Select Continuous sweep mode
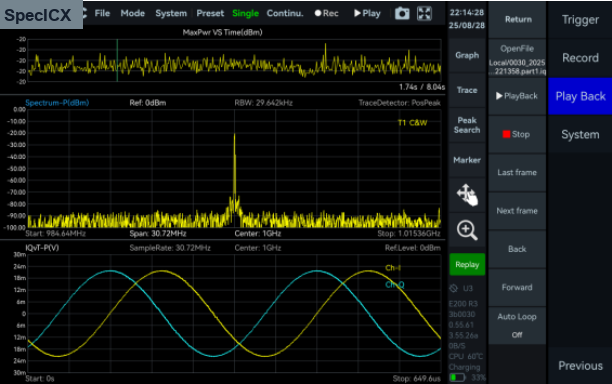 click(x=285, y=13)
